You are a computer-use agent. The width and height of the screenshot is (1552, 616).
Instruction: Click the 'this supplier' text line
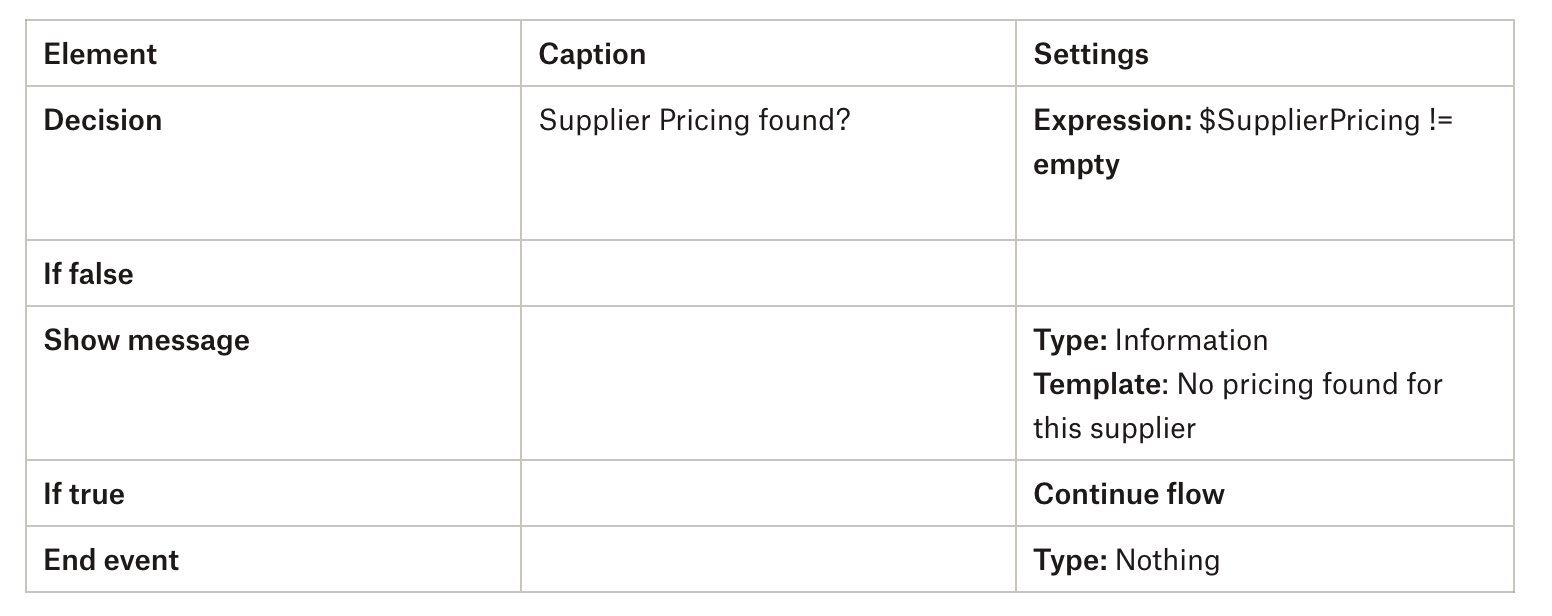1114,428
